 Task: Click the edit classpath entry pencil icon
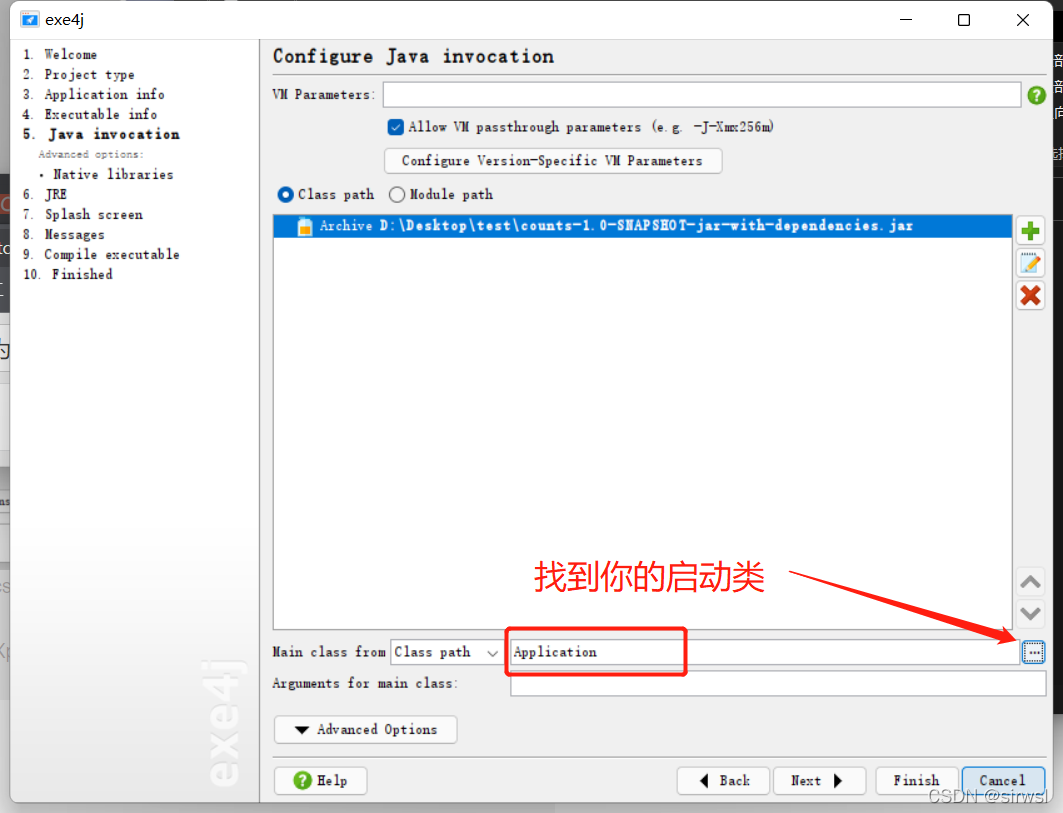1030,263
